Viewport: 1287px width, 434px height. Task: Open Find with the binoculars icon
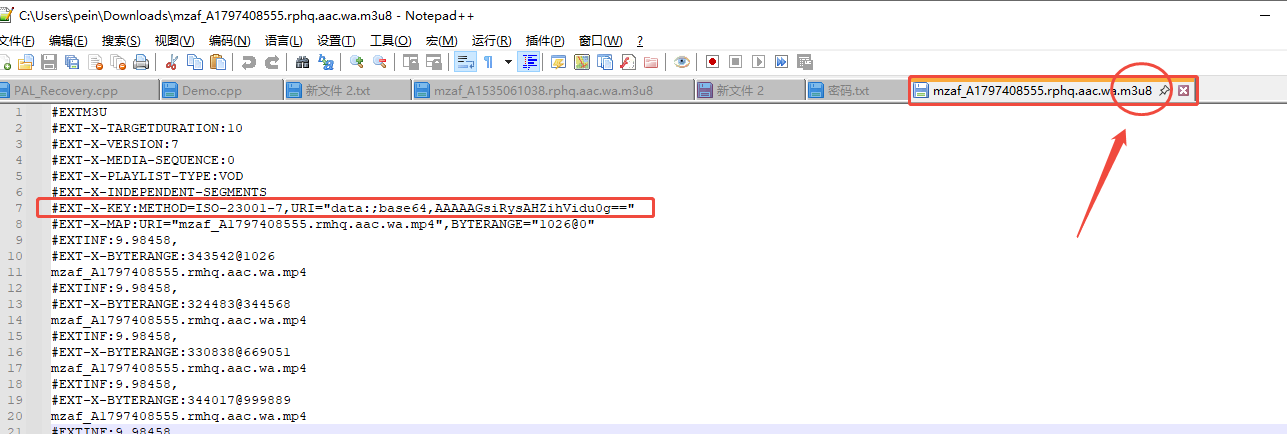[302, 62]
